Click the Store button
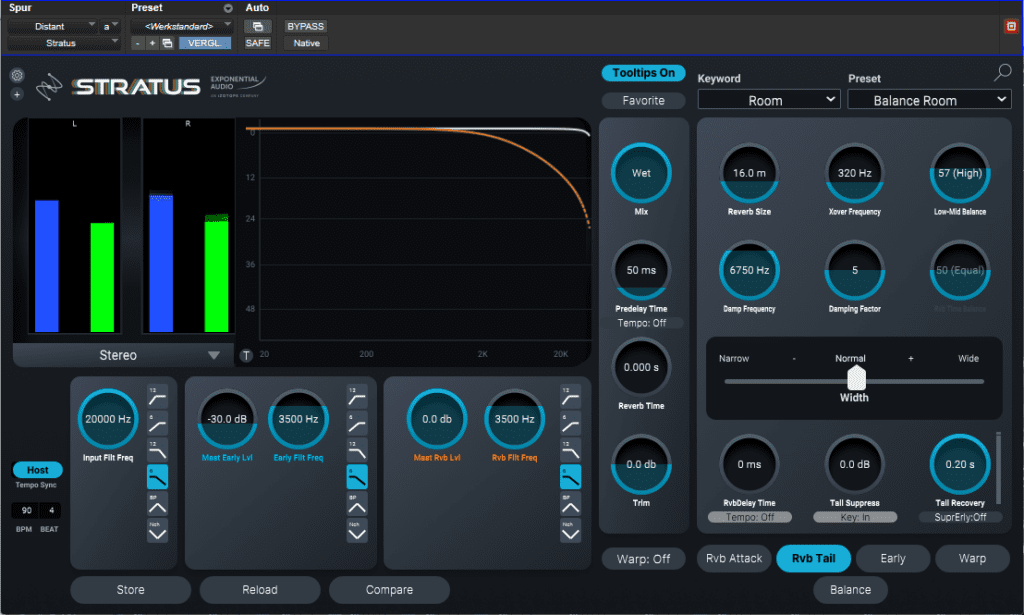The height and width of the screenshot is (615, 1024). point(130,590)
